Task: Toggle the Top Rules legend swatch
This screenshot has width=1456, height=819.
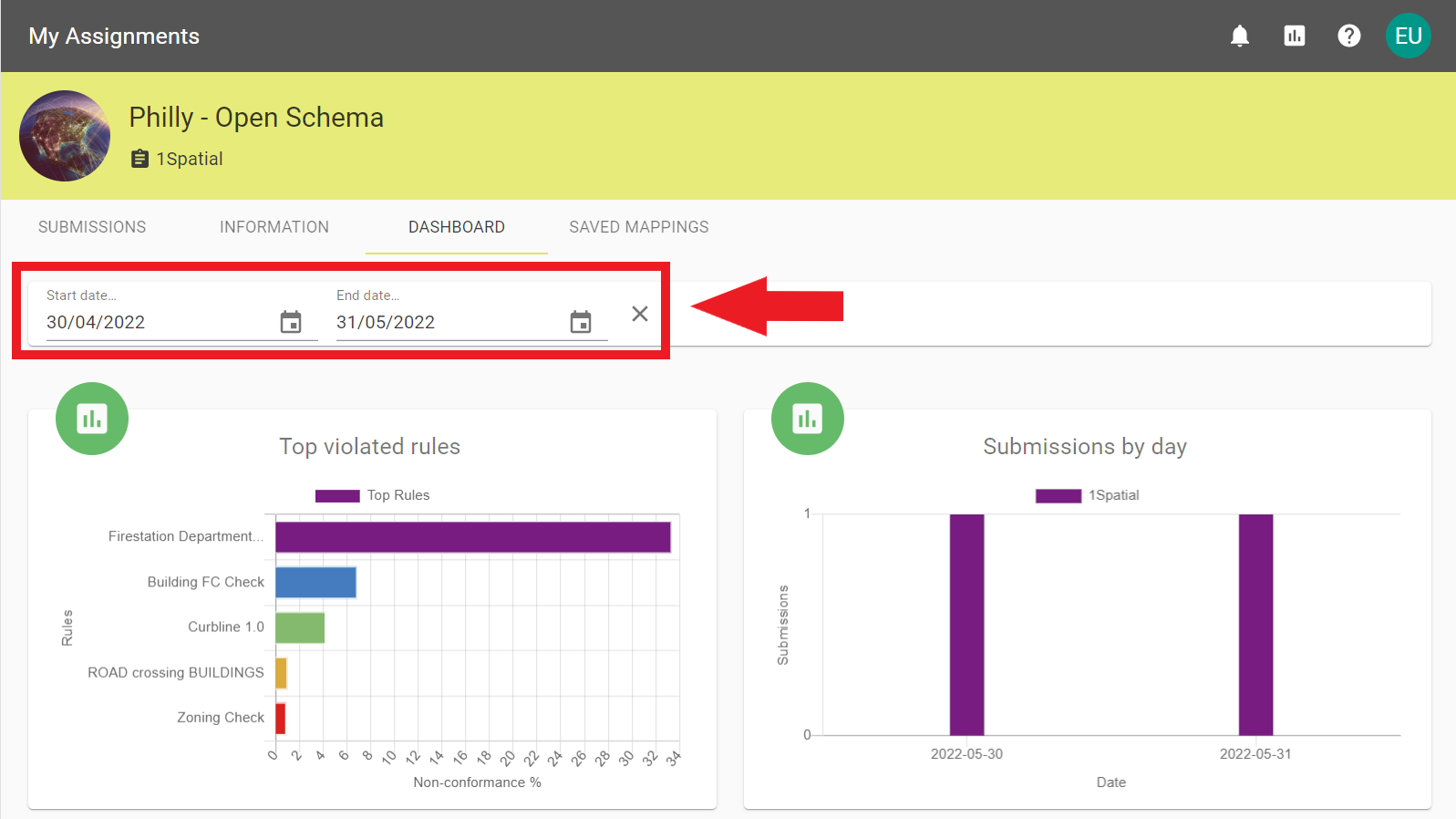Action: [x=337, y=496]
